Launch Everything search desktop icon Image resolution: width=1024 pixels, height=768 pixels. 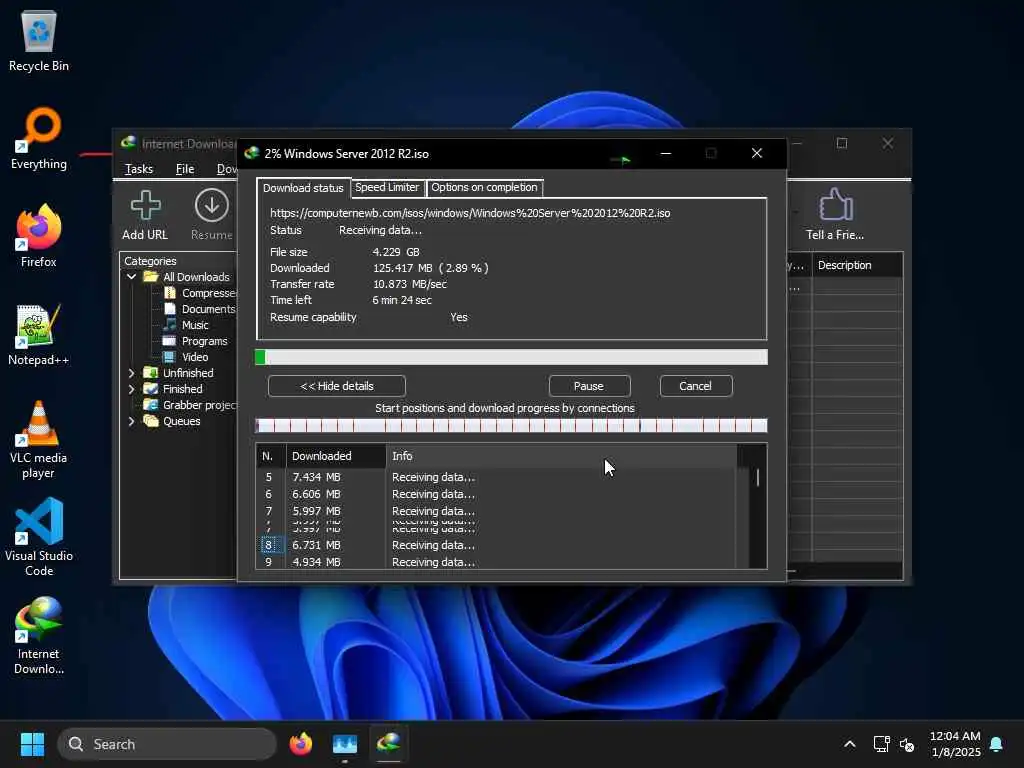39,138
